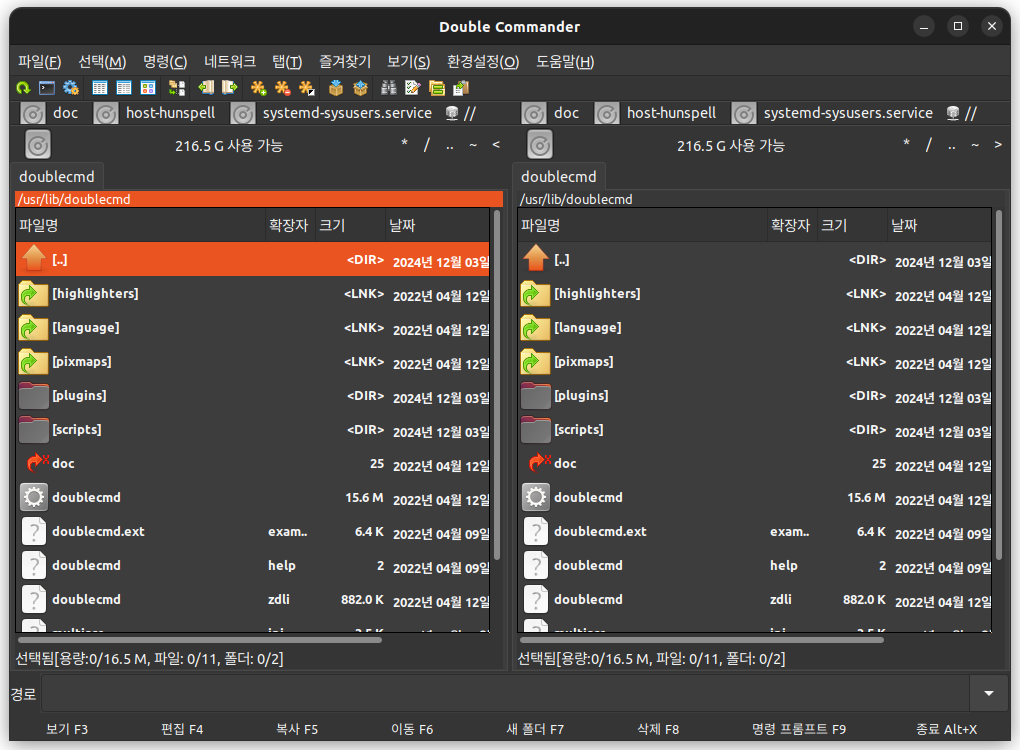Sort left panel by 파일명 column header
Viewport: 1020px width, 750px height.
coord(141,226)
